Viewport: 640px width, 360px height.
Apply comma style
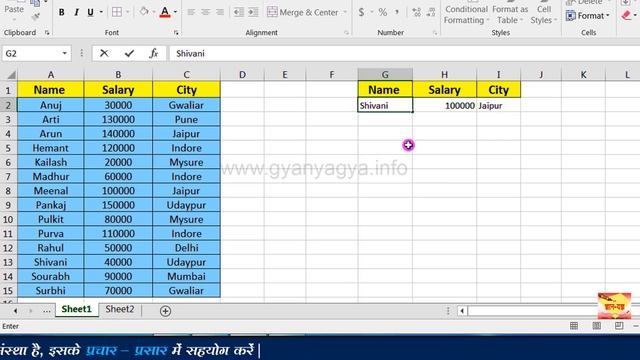(397, 12)
